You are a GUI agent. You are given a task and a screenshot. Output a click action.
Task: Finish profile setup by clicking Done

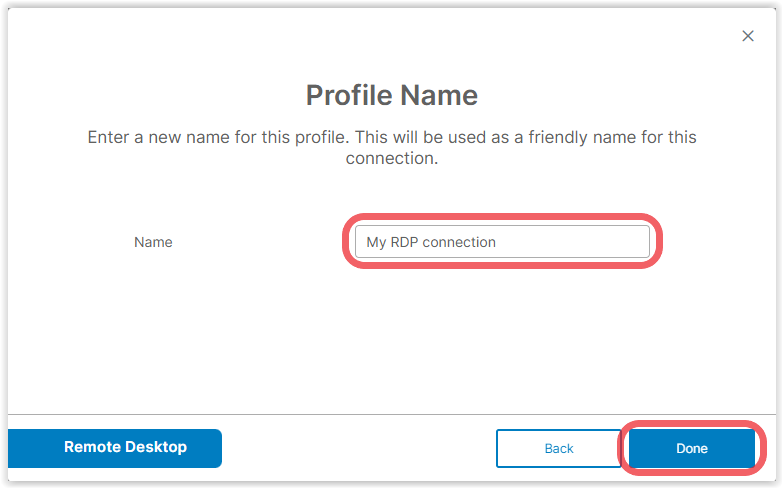tap(692, 448)
